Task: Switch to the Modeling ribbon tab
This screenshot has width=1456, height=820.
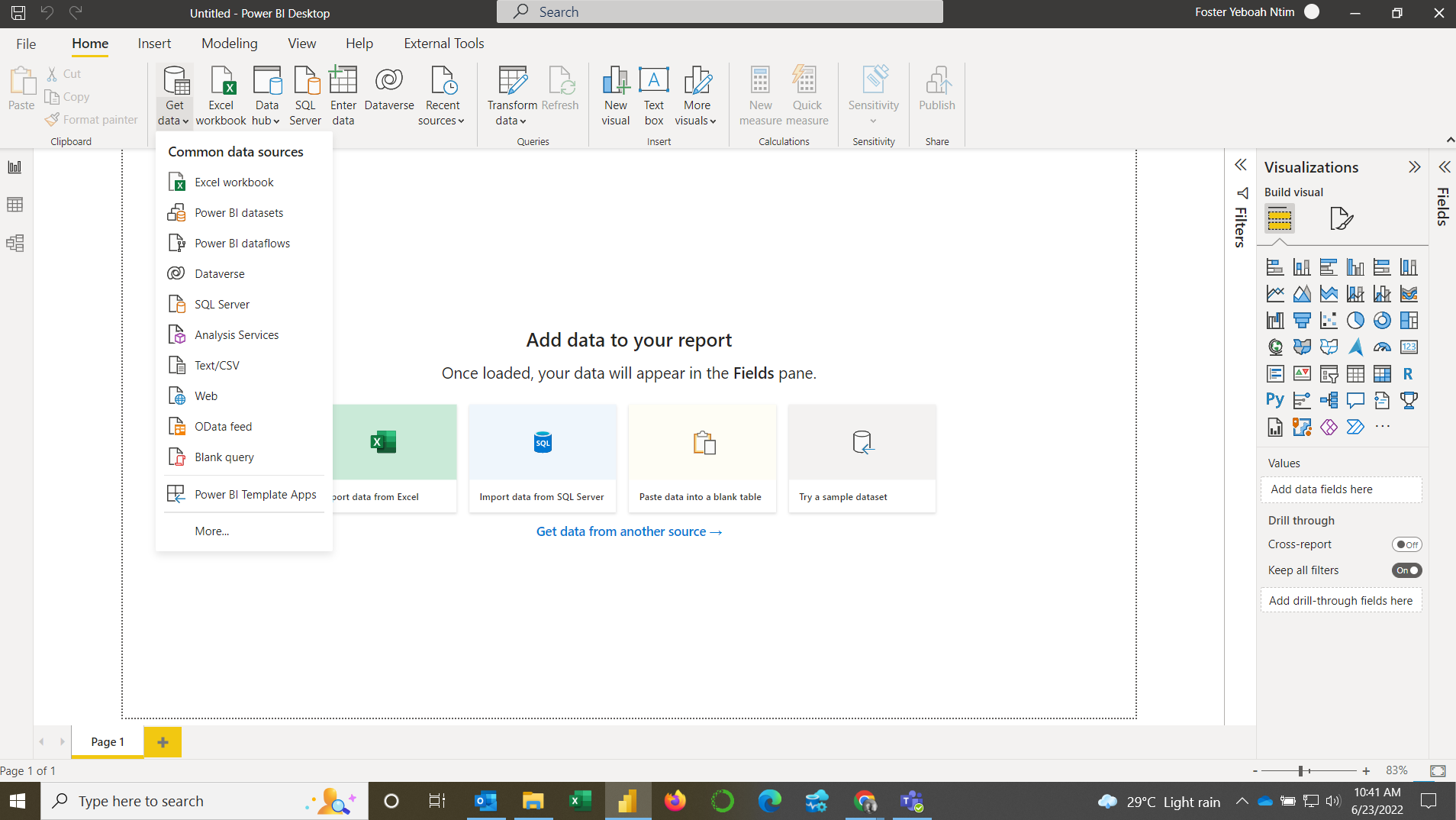Action: [x=229, y=44]
